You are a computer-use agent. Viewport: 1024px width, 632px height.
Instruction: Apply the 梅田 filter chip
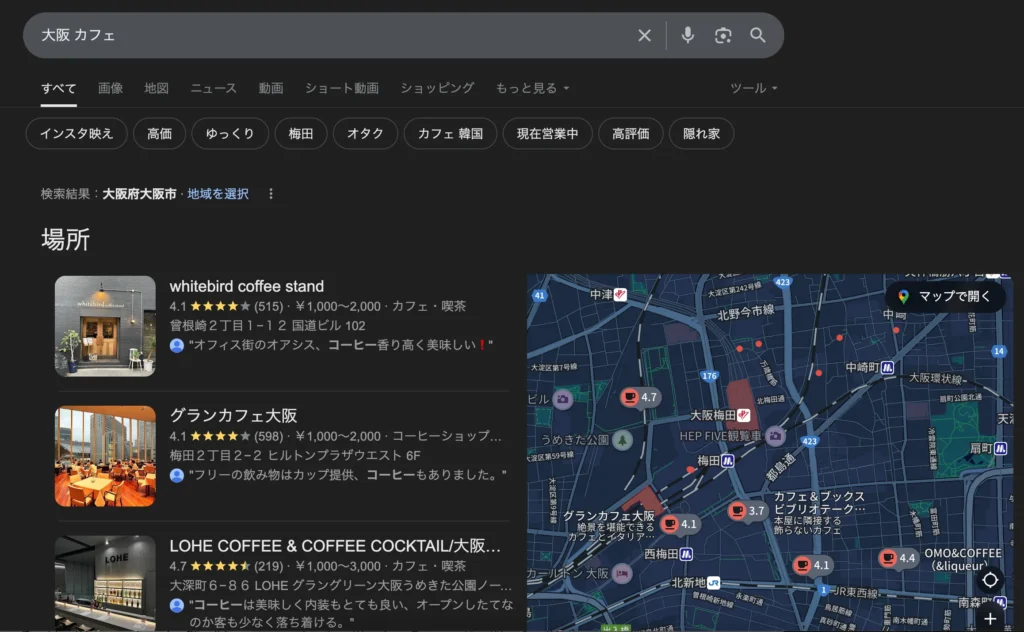click(x=301, y=134)
